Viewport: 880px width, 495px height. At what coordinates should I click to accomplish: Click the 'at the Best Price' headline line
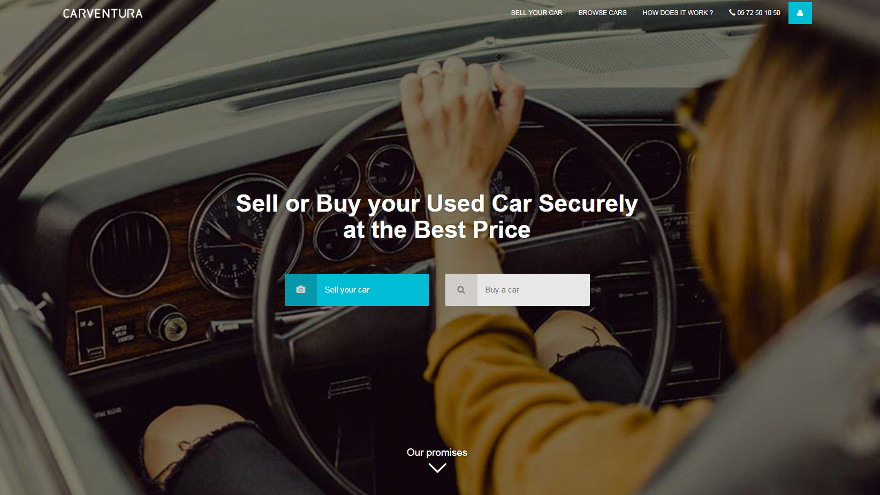(x=437, y=230)
